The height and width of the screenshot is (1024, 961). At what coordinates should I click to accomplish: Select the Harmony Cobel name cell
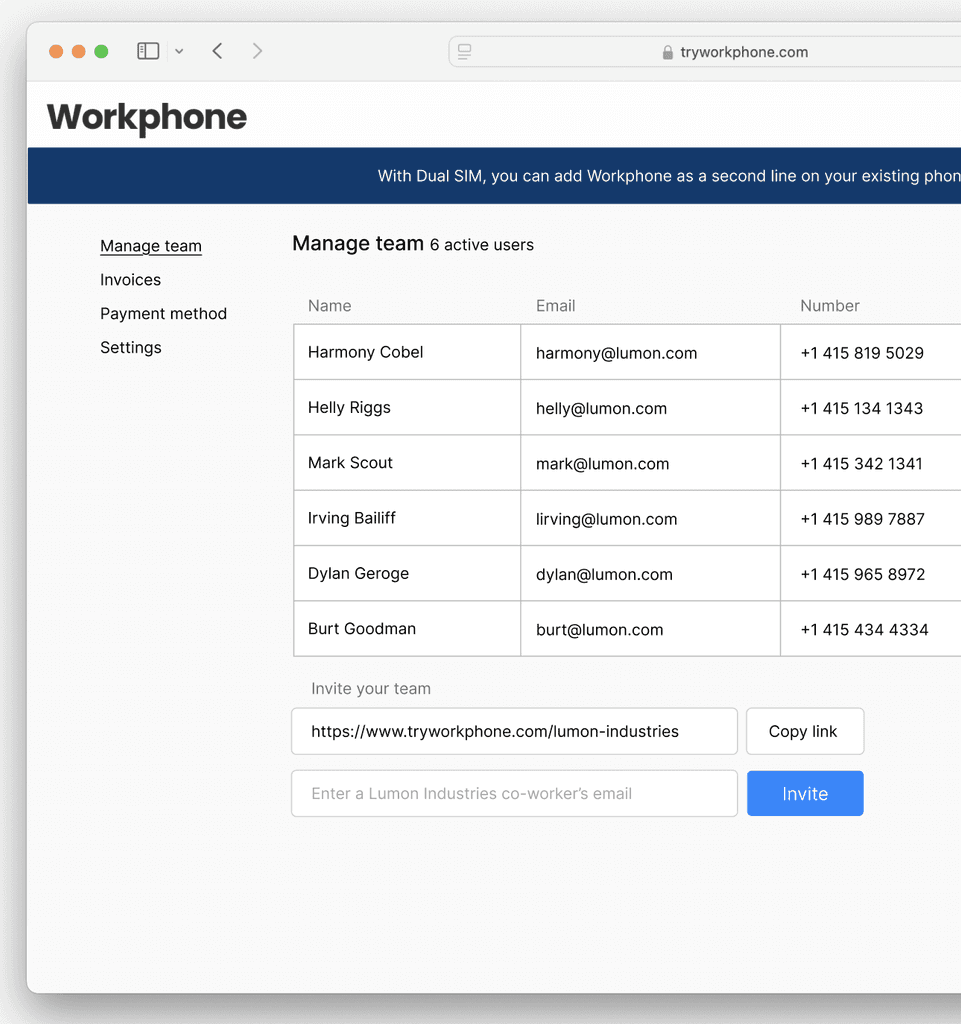[407, 352]
